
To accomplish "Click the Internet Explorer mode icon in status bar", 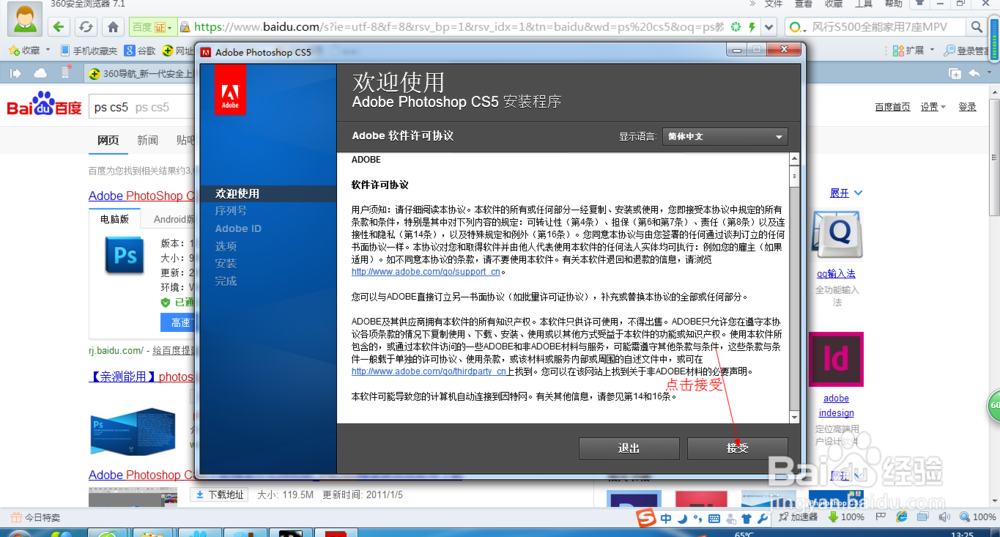I will point(902,517).
